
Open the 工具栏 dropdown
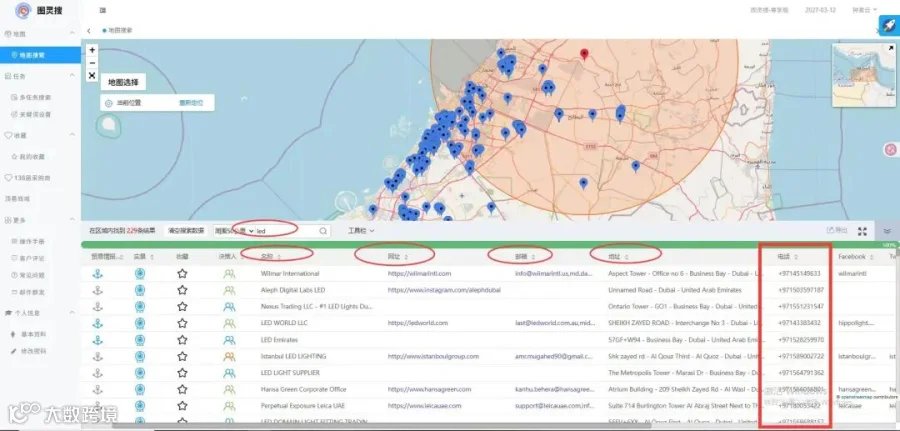coord(361,231)
